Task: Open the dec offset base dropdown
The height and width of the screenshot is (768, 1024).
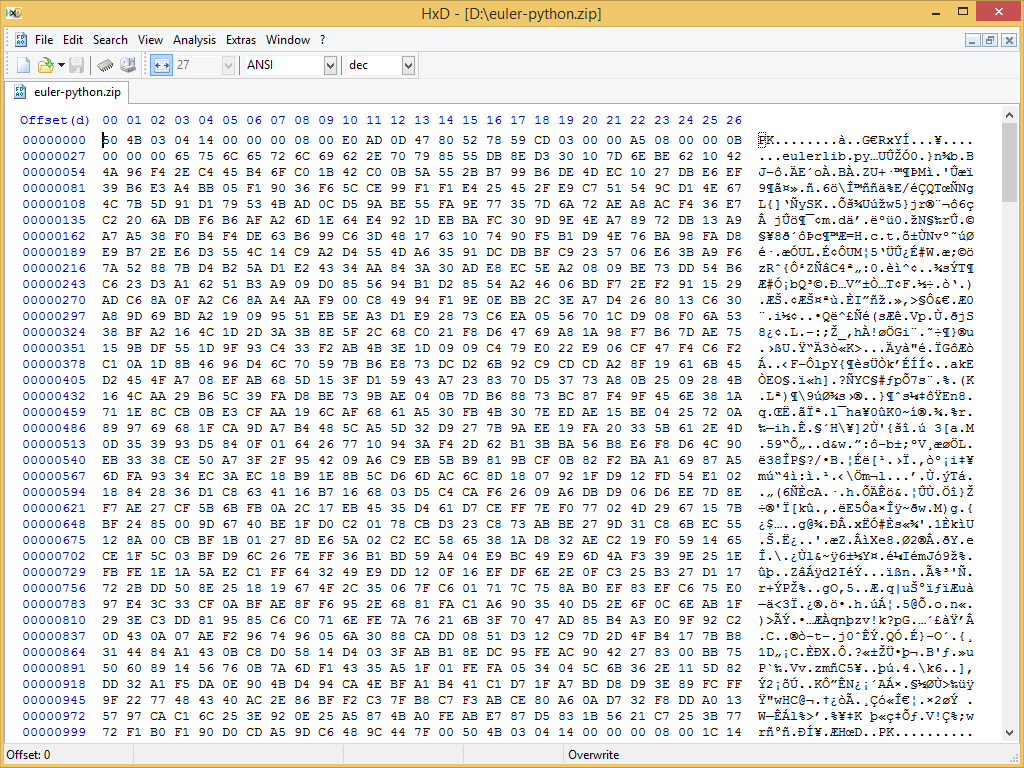Action: point(409,65)
